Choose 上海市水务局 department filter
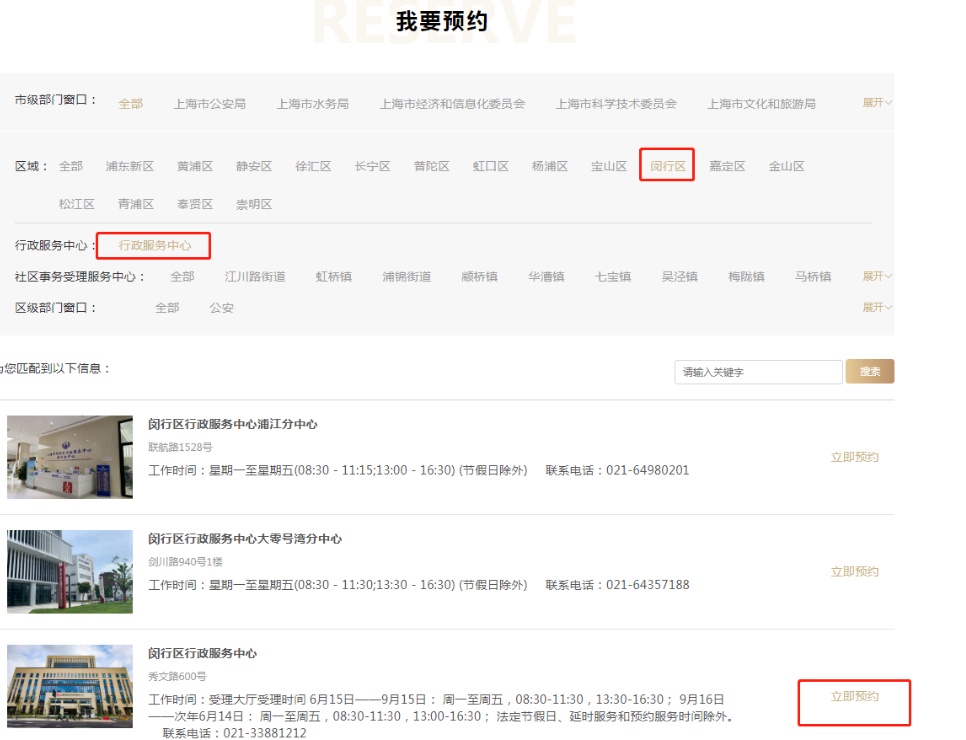The height and width of the screenshot is (740, 966). point(312,103)
